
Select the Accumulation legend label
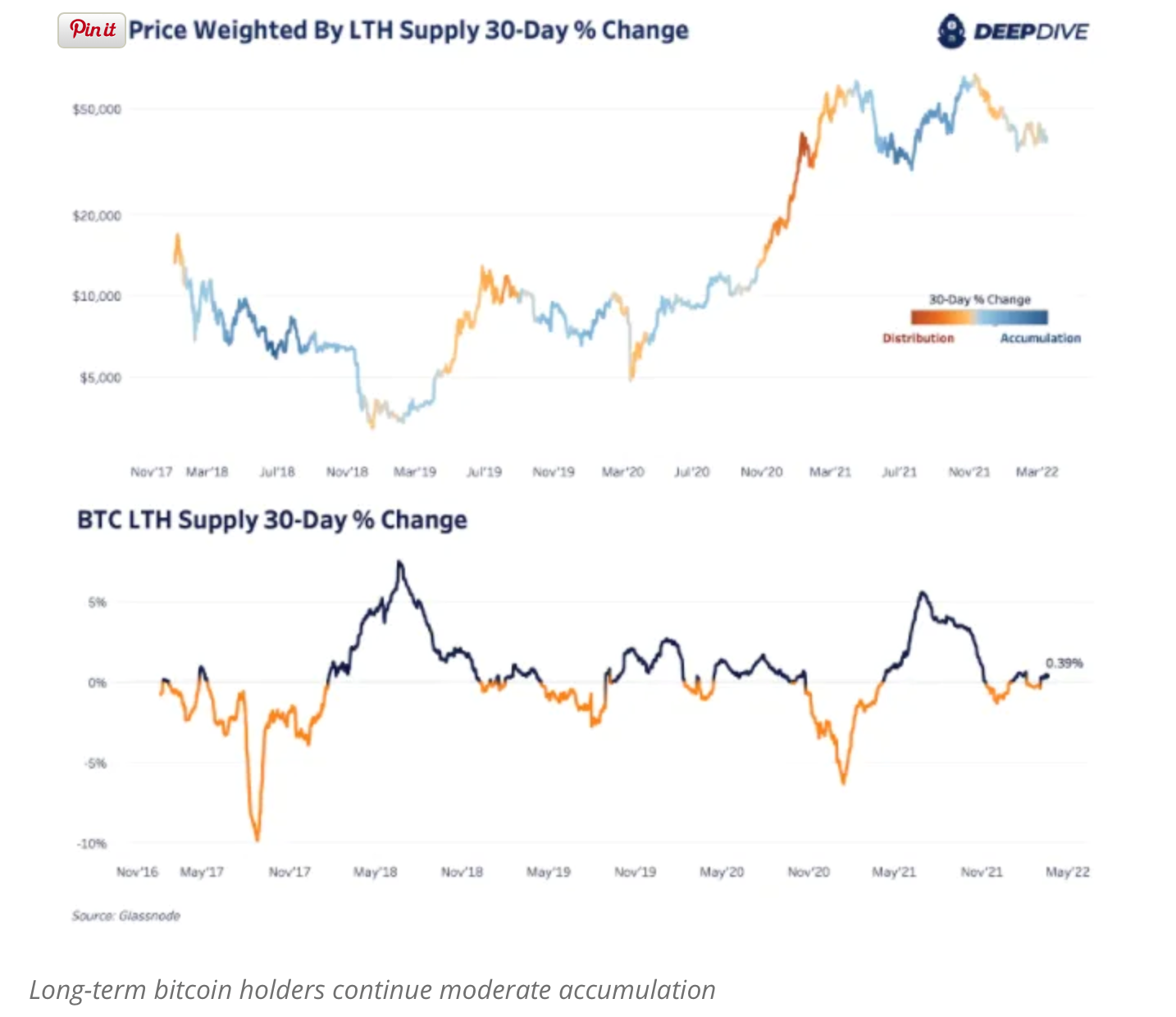(1040, 338)
